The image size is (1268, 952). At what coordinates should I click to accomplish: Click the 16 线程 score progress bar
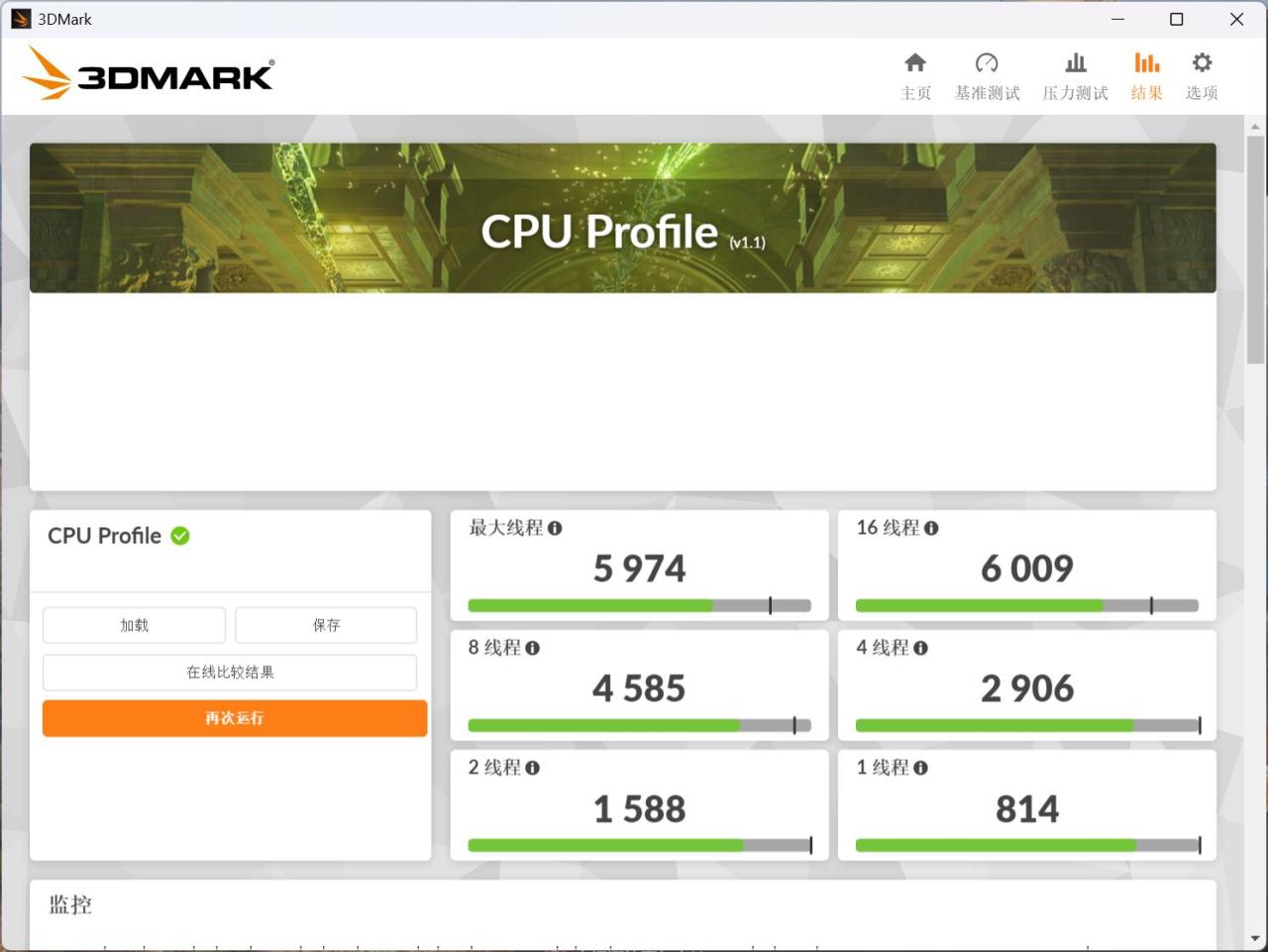tap(1027, 605)
